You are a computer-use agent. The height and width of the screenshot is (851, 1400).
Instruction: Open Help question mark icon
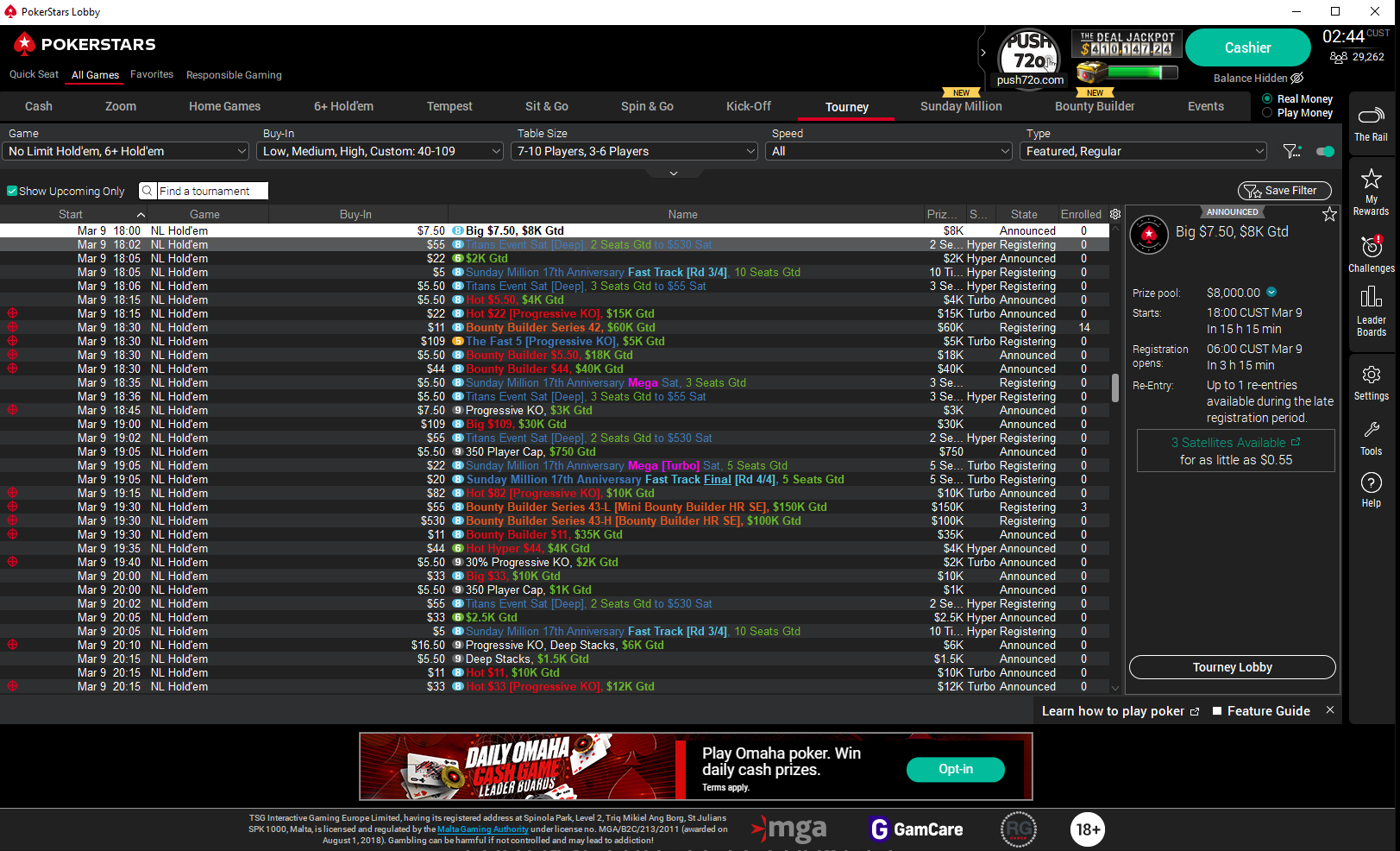click(x=1371, y=490)
